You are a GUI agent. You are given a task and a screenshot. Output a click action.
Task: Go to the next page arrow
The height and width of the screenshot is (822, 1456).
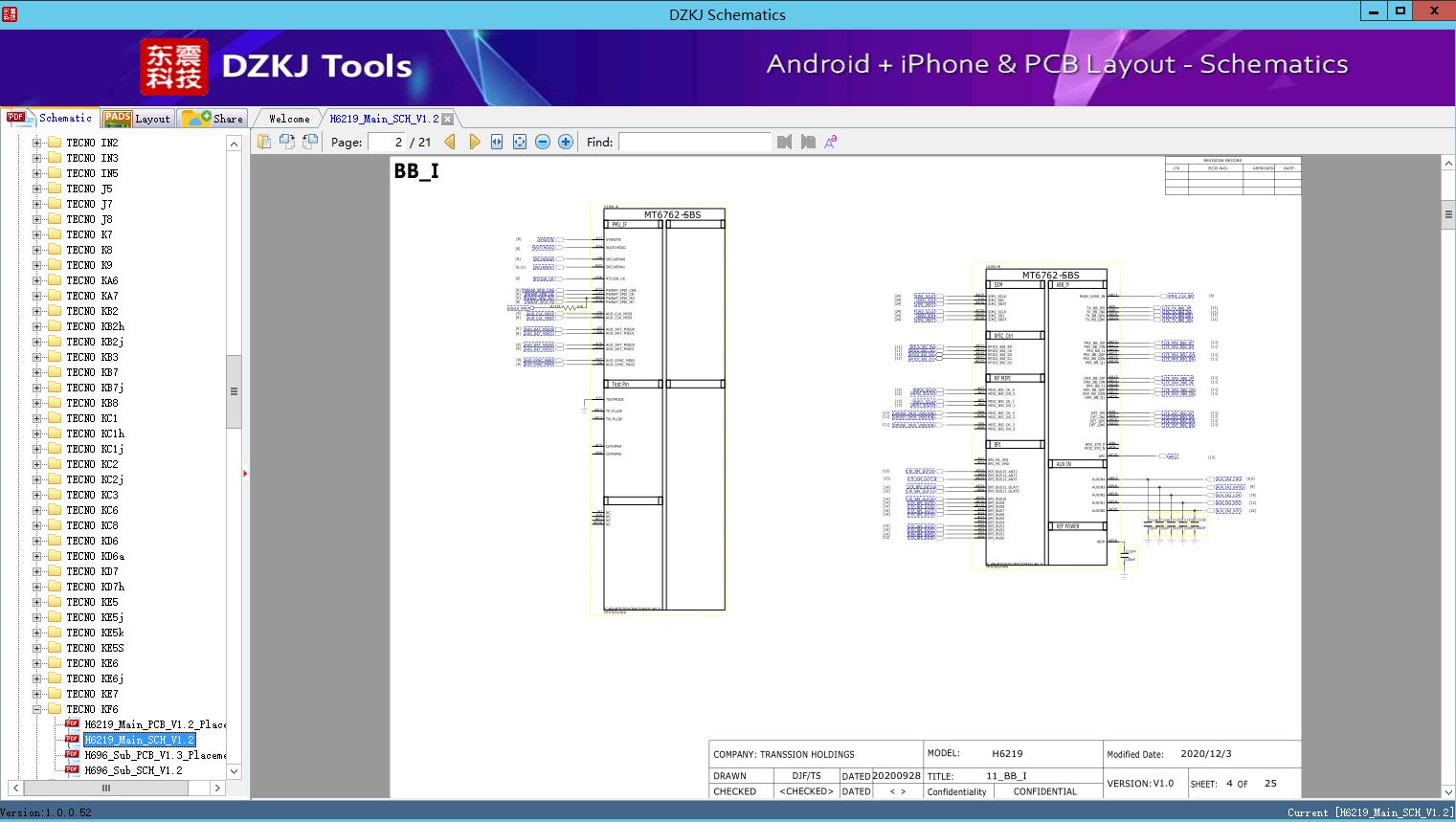click(x=475, y=142)
